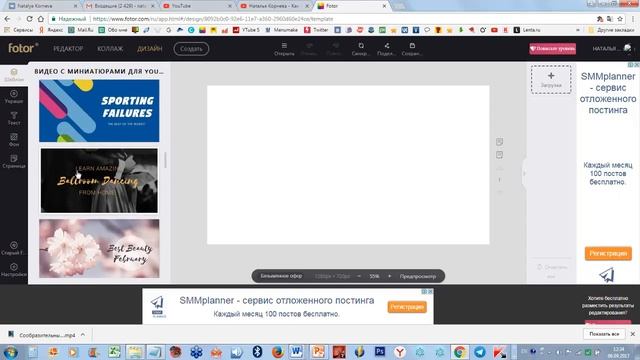Click the red upgrade level button
The width and height of the screenshot is (640, 360).
click(553, 49)
